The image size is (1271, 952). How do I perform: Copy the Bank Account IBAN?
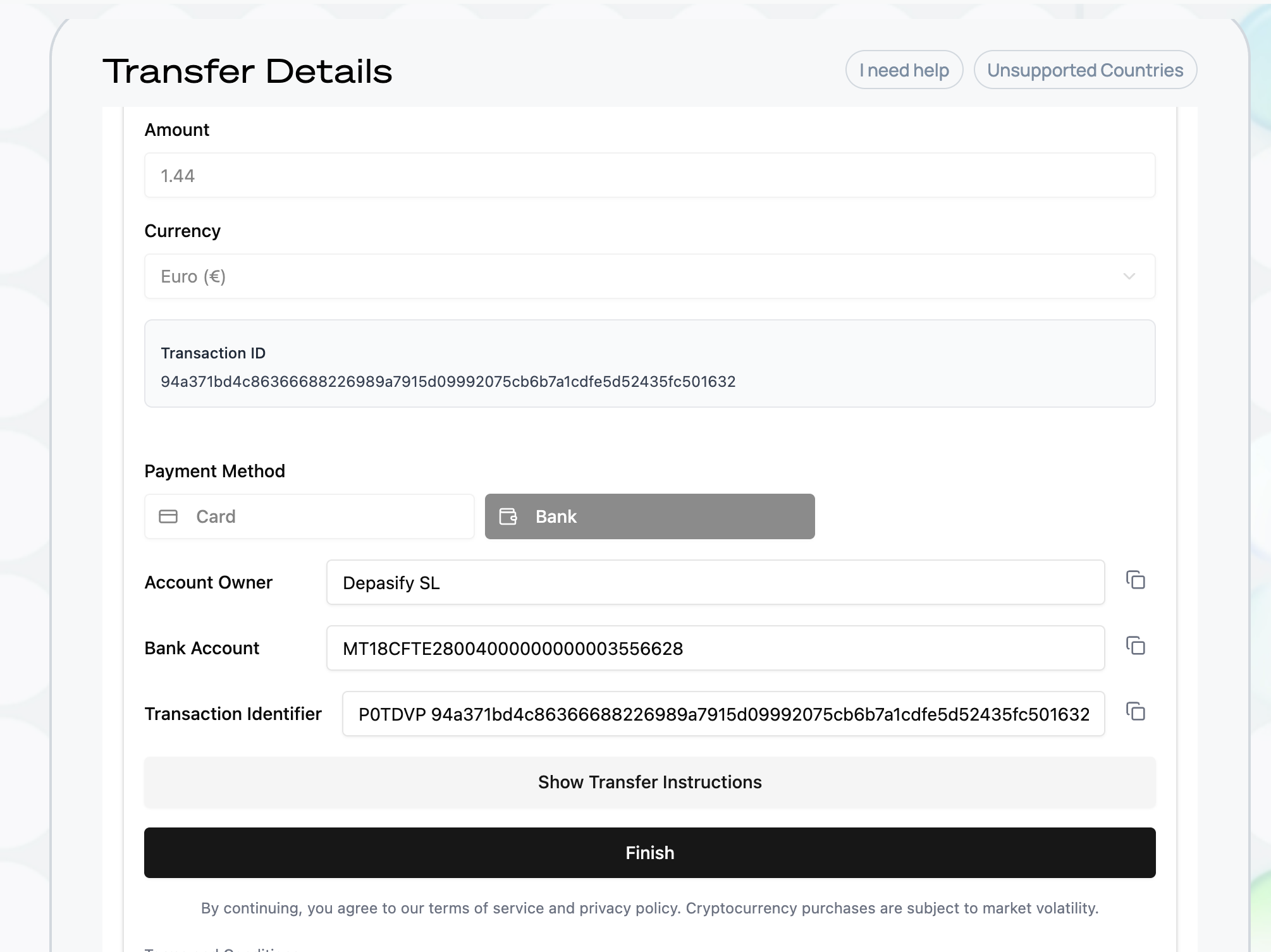click(1136, 645)
